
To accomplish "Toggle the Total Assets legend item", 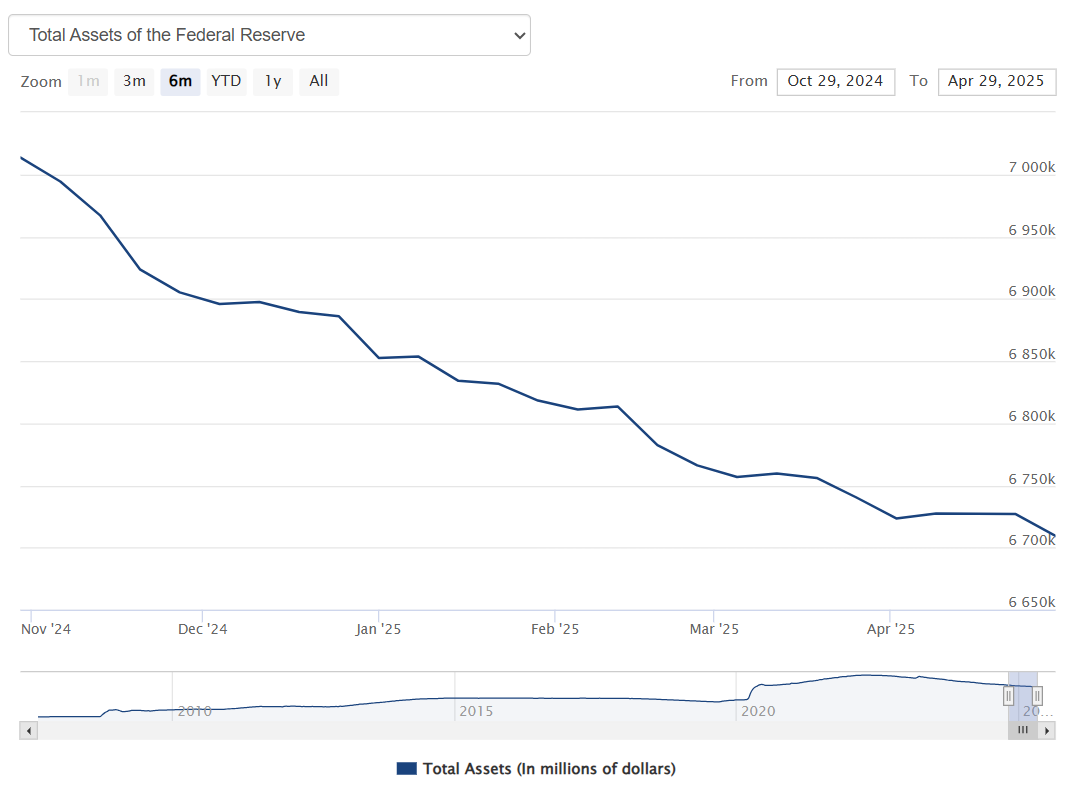I will tap(536, 769).
